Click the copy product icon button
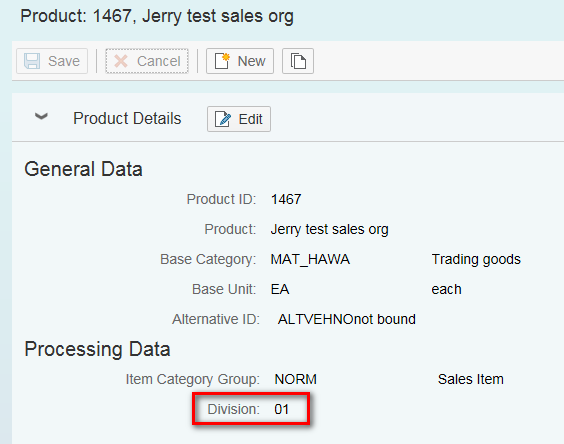 click(298, 61)
